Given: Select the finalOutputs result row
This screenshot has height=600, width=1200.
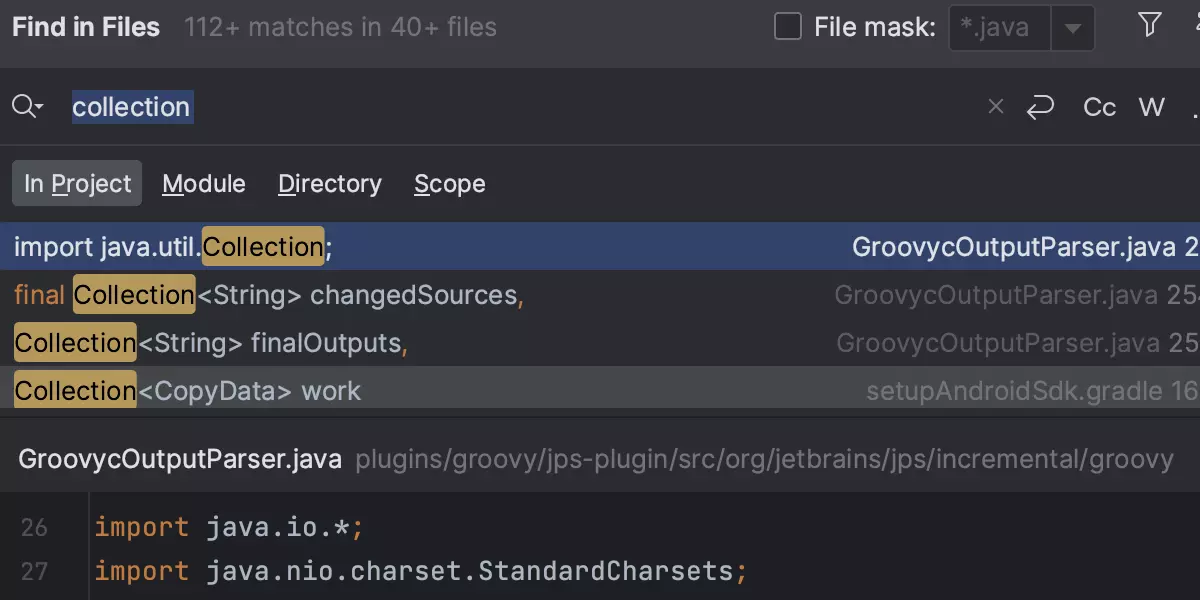Looking at the screenshot, I should click(x=400, y=343).
